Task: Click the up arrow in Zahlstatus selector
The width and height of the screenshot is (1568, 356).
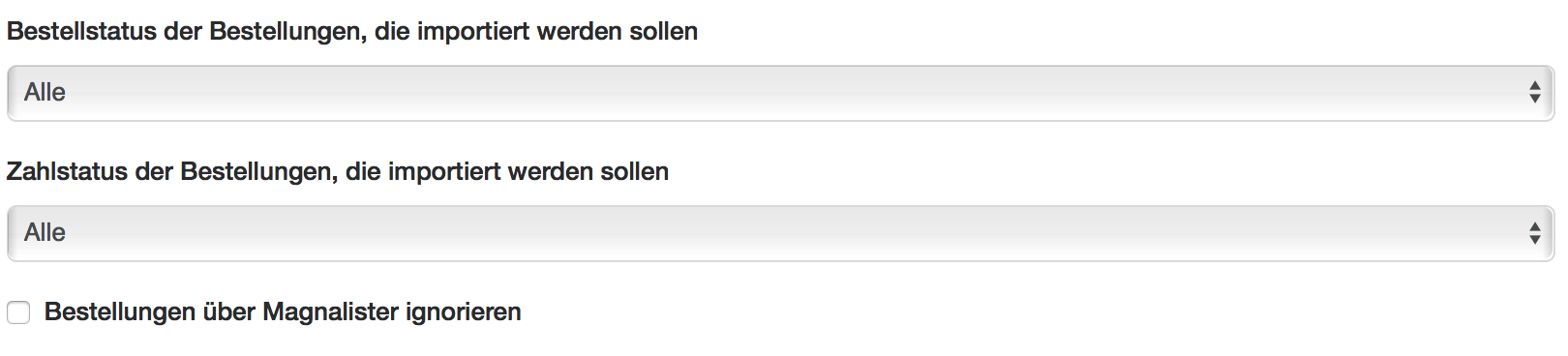Action: (x=1535, y=225)
